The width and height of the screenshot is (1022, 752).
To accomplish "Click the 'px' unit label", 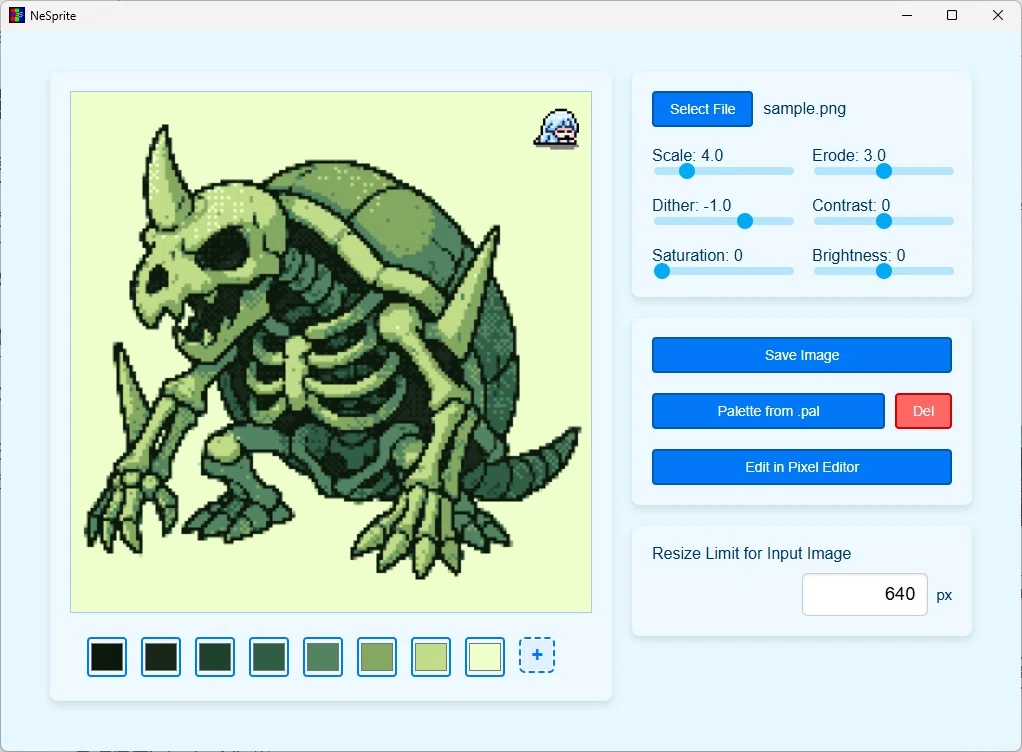I will pos(944,596).
